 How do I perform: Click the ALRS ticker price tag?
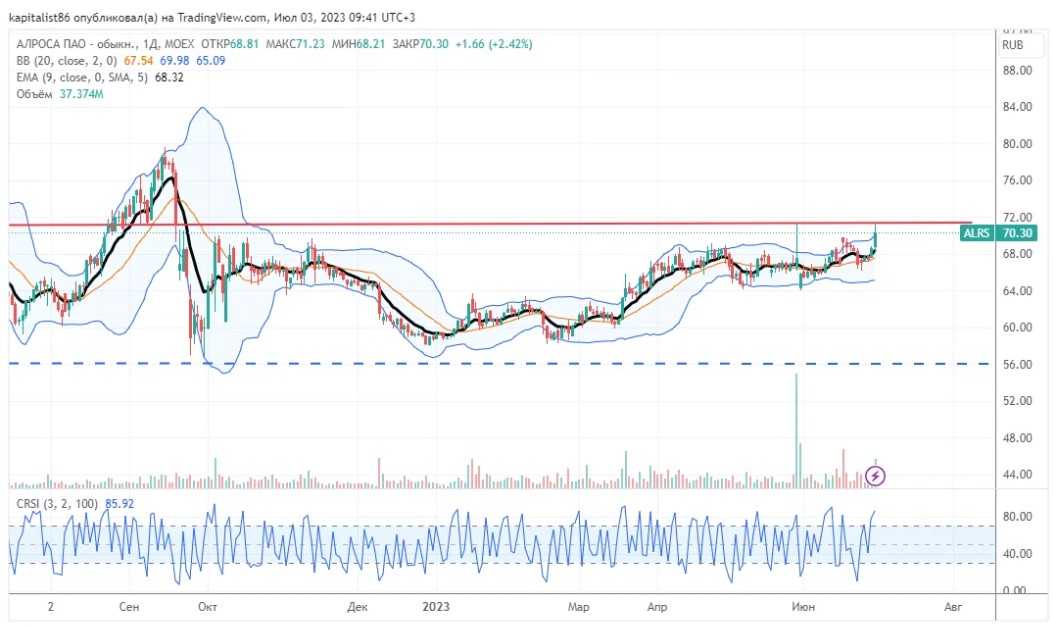[x=997, y=233]
